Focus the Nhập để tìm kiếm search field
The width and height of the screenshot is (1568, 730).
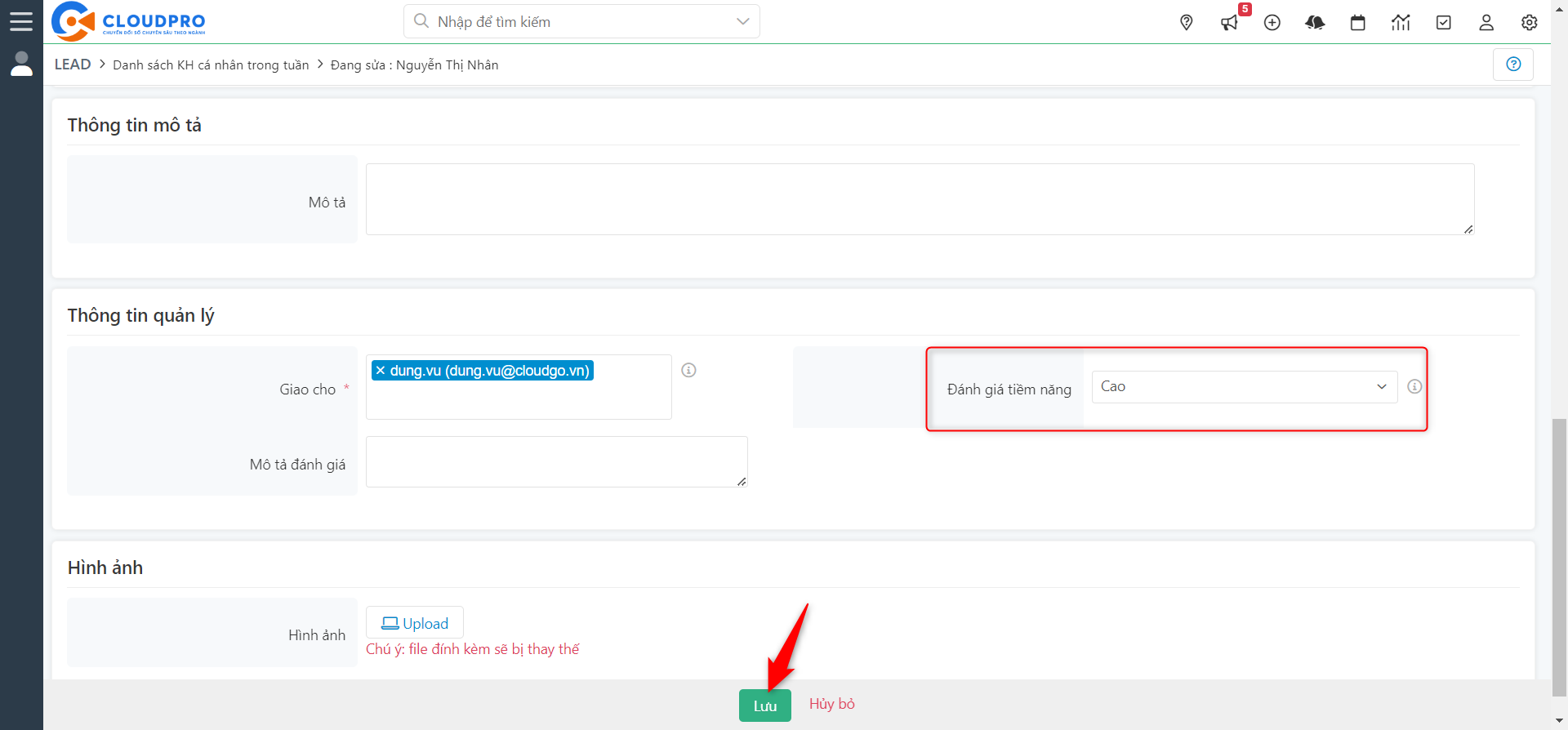[581, 21]
